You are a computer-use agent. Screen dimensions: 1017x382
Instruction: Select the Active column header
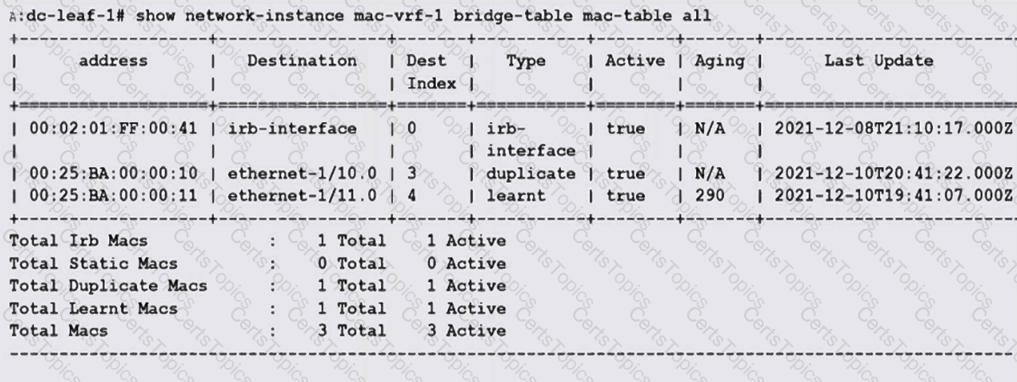(x=634, y=61)
